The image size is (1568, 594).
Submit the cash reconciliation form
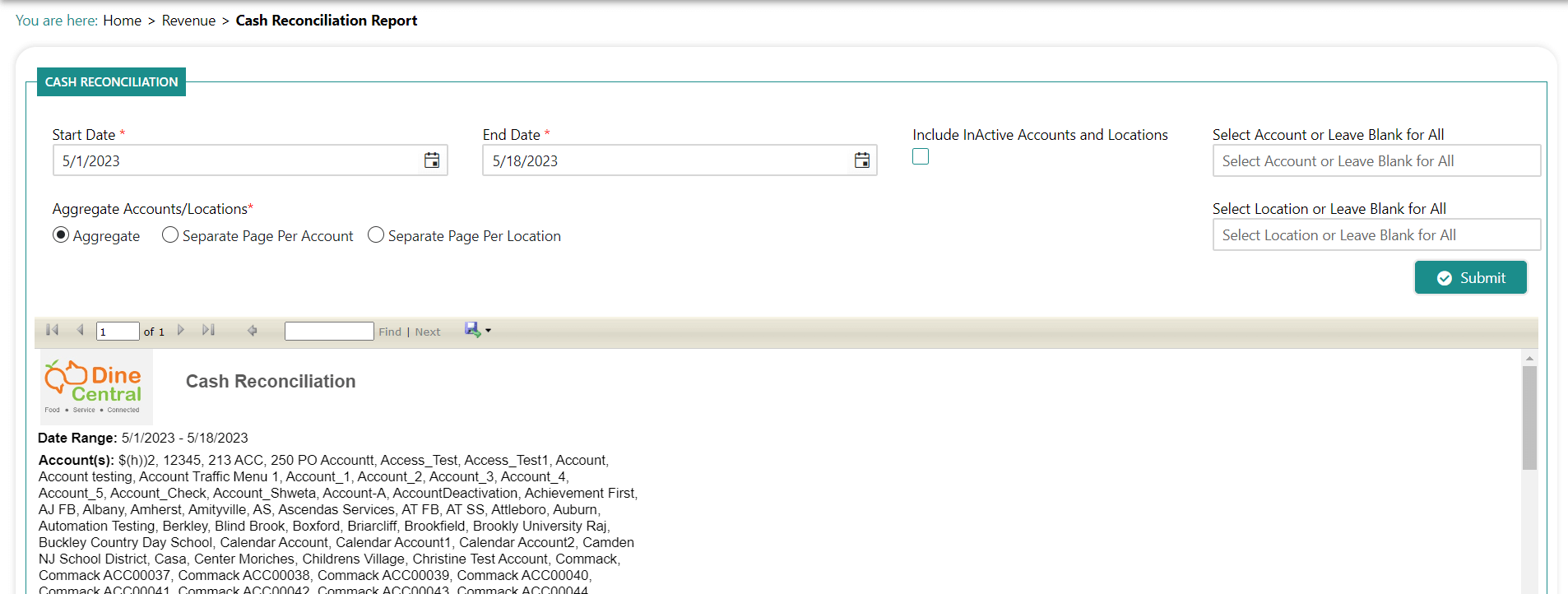[x=1470, y=278]
